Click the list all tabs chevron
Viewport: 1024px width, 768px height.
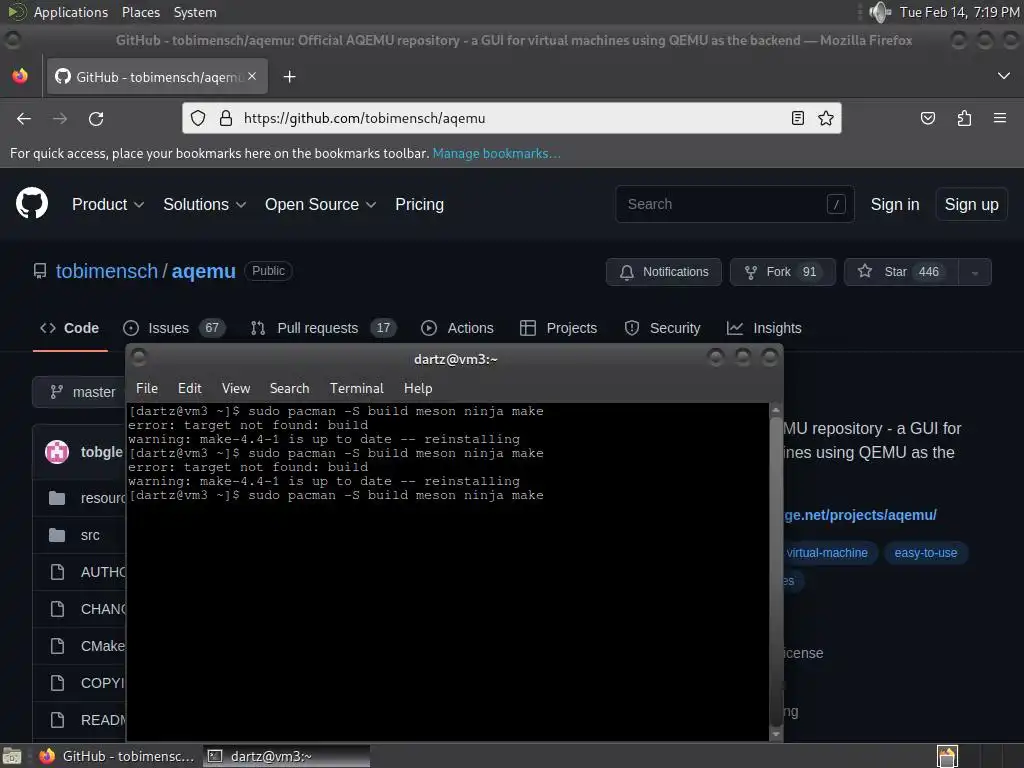point(1004,76)
